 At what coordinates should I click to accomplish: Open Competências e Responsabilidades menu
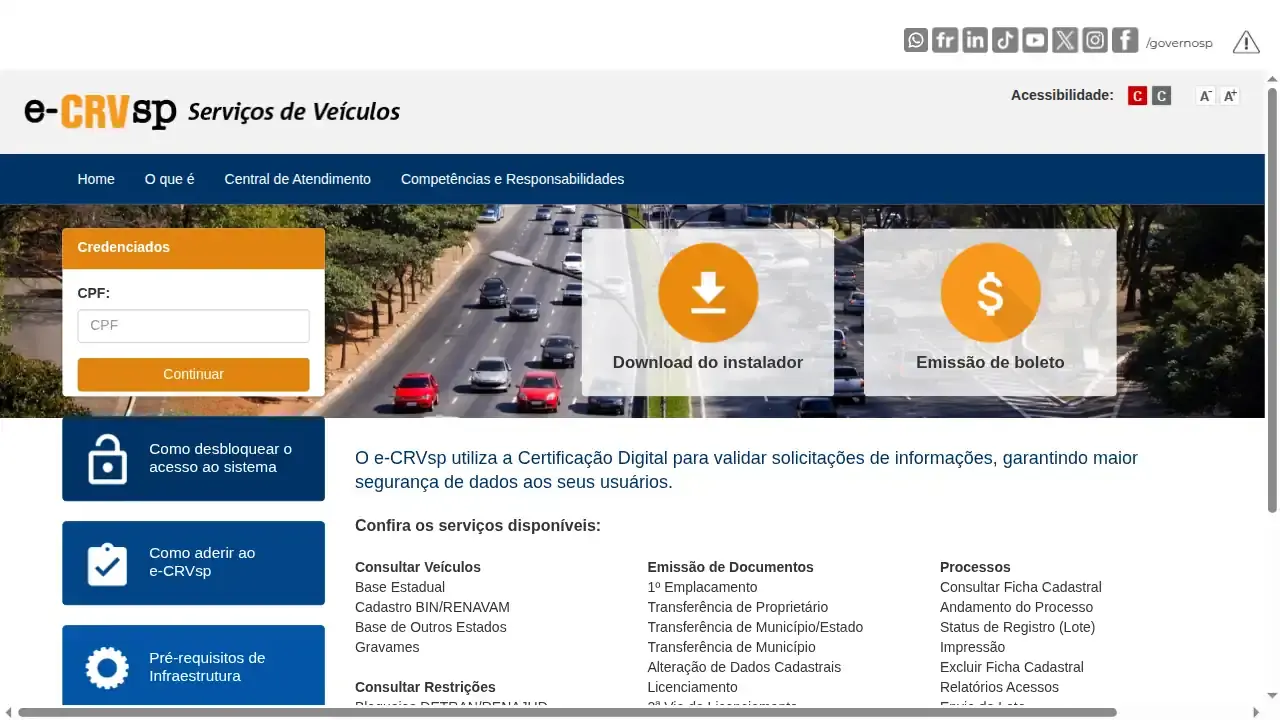pyautogui.click(x=512, y=179)
